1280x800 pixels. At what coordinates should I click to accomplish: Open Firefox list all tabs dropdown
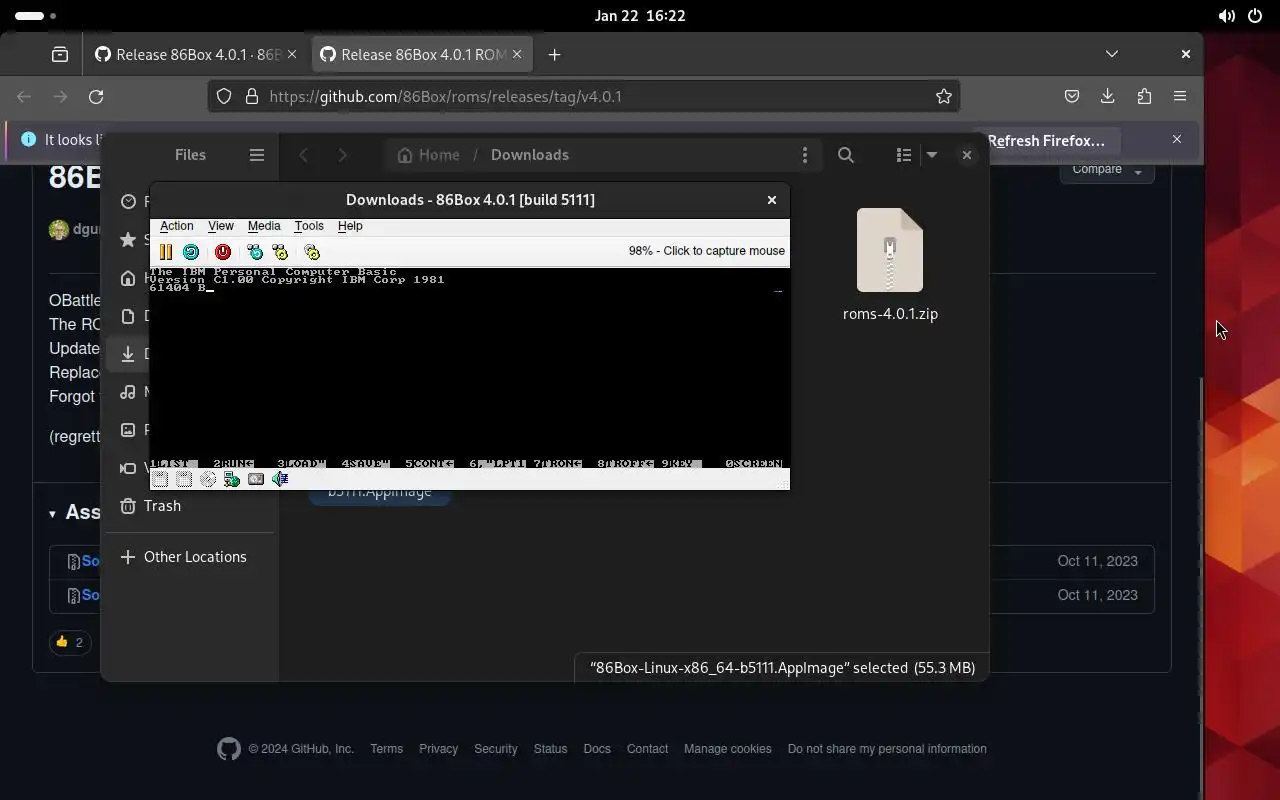[x=1112, y=54]
